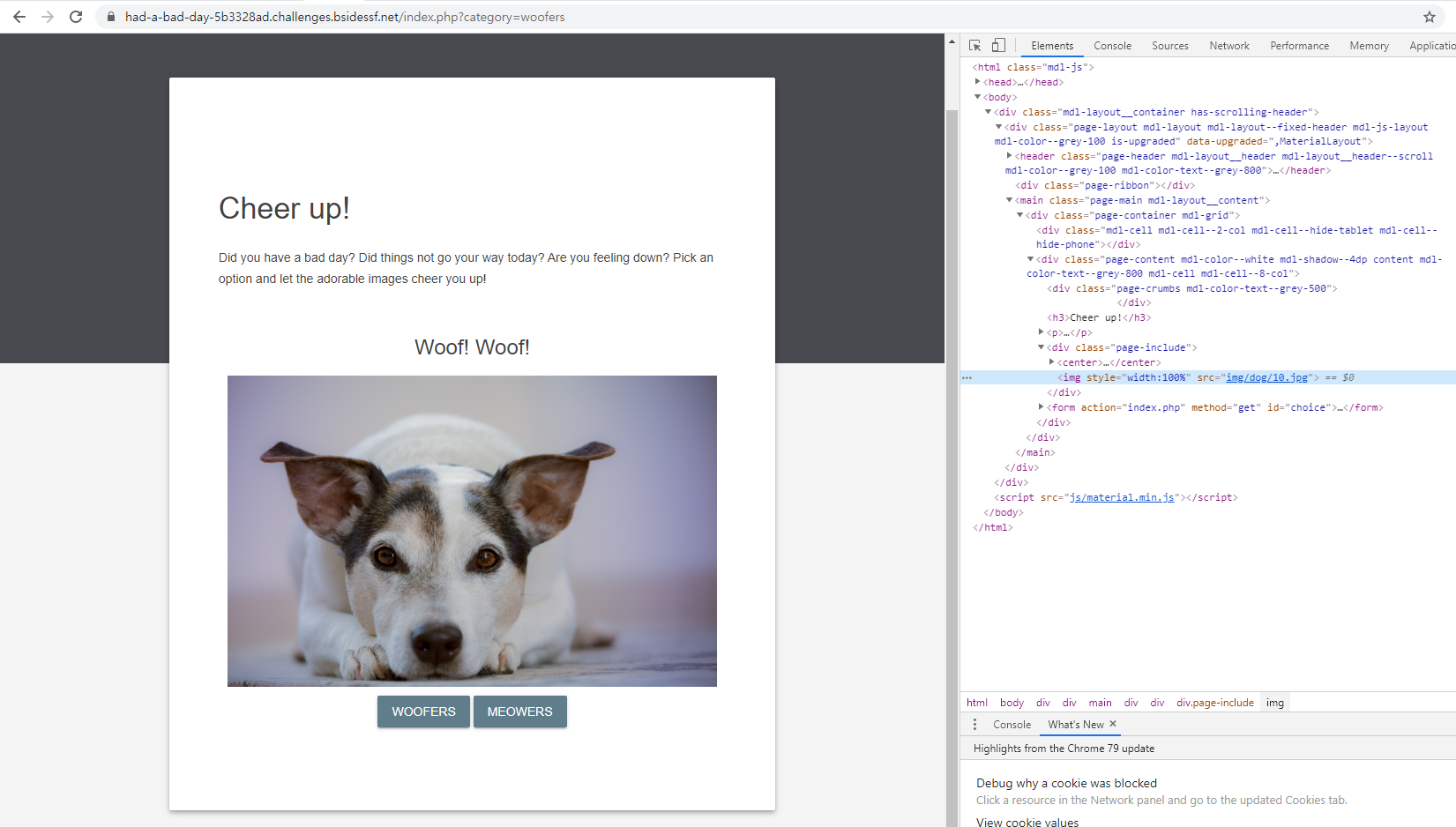Switch to the Console tab in DevTools
1456x827 pixels.
pos(1112,46)
